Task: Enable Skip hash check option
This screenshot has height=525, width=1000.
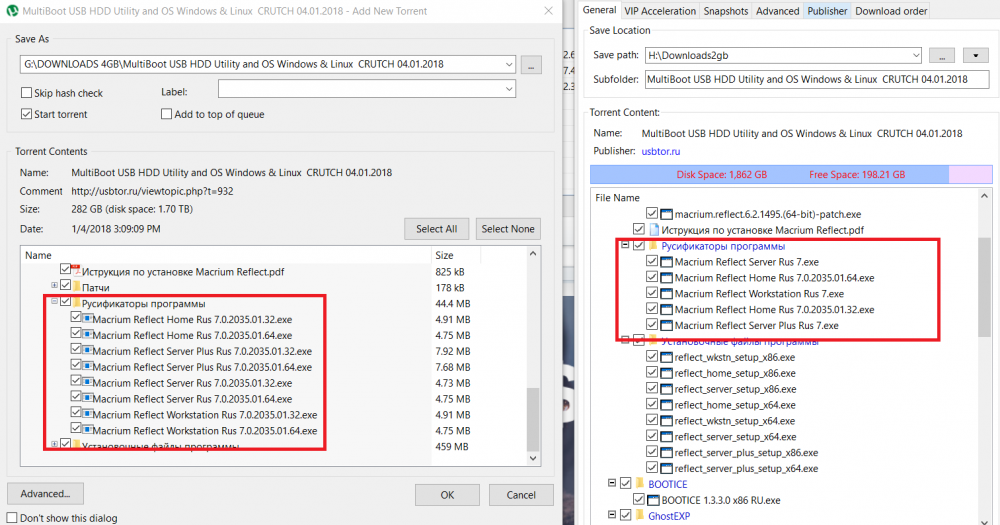Action: click(x=26, y=92)
